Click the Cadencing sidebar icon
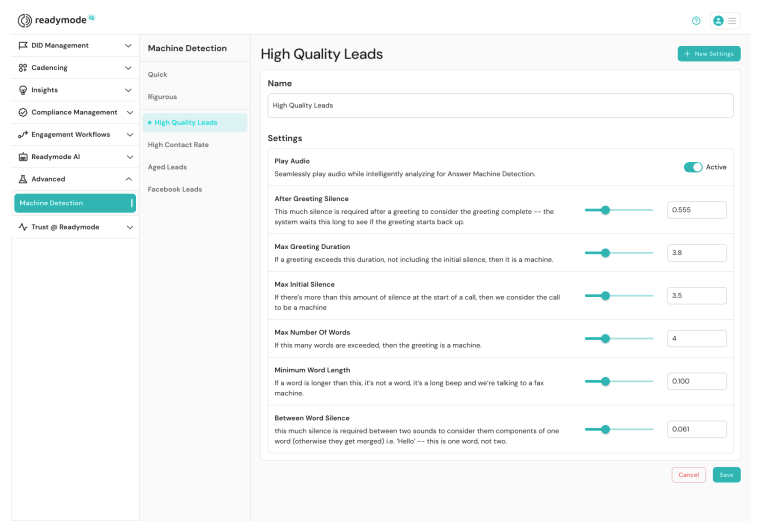The height and width of the screenshot is (526, 757). [23, 68]
